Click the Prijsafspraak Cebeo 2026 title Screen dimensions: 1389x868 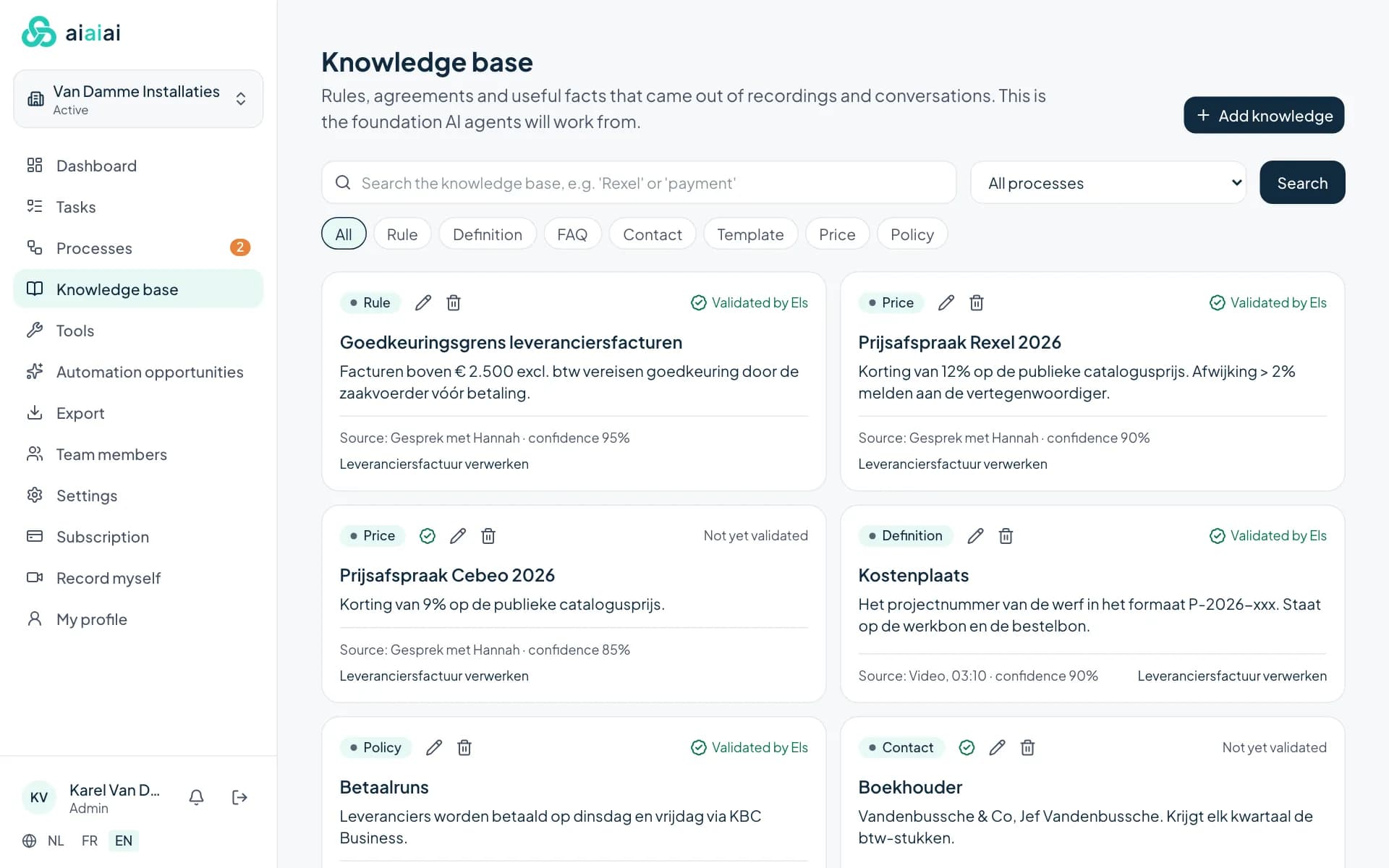click(x=447, y=575)
